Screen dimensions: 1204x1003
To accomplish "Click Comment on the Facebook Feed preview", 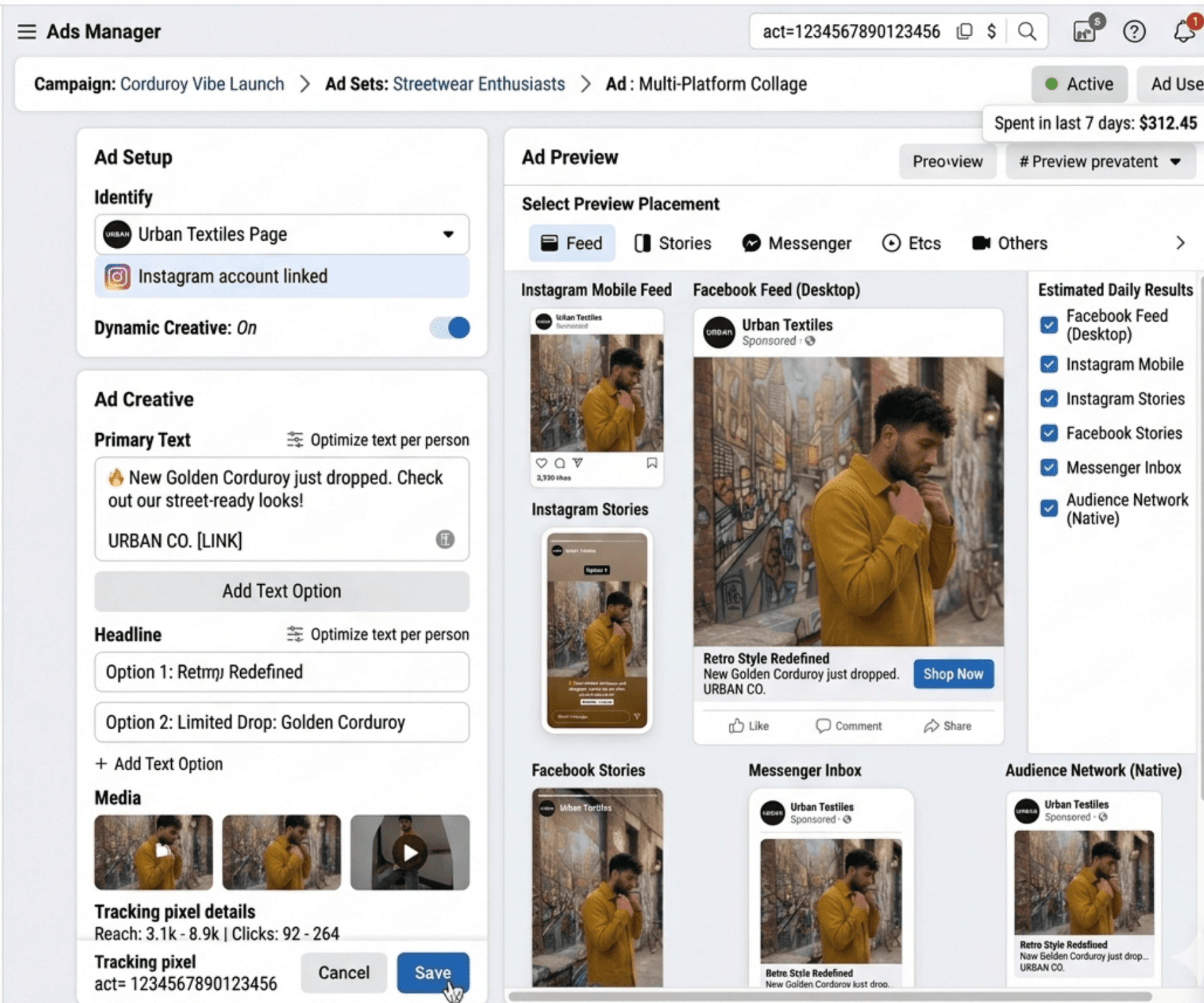I will point(848,726).
